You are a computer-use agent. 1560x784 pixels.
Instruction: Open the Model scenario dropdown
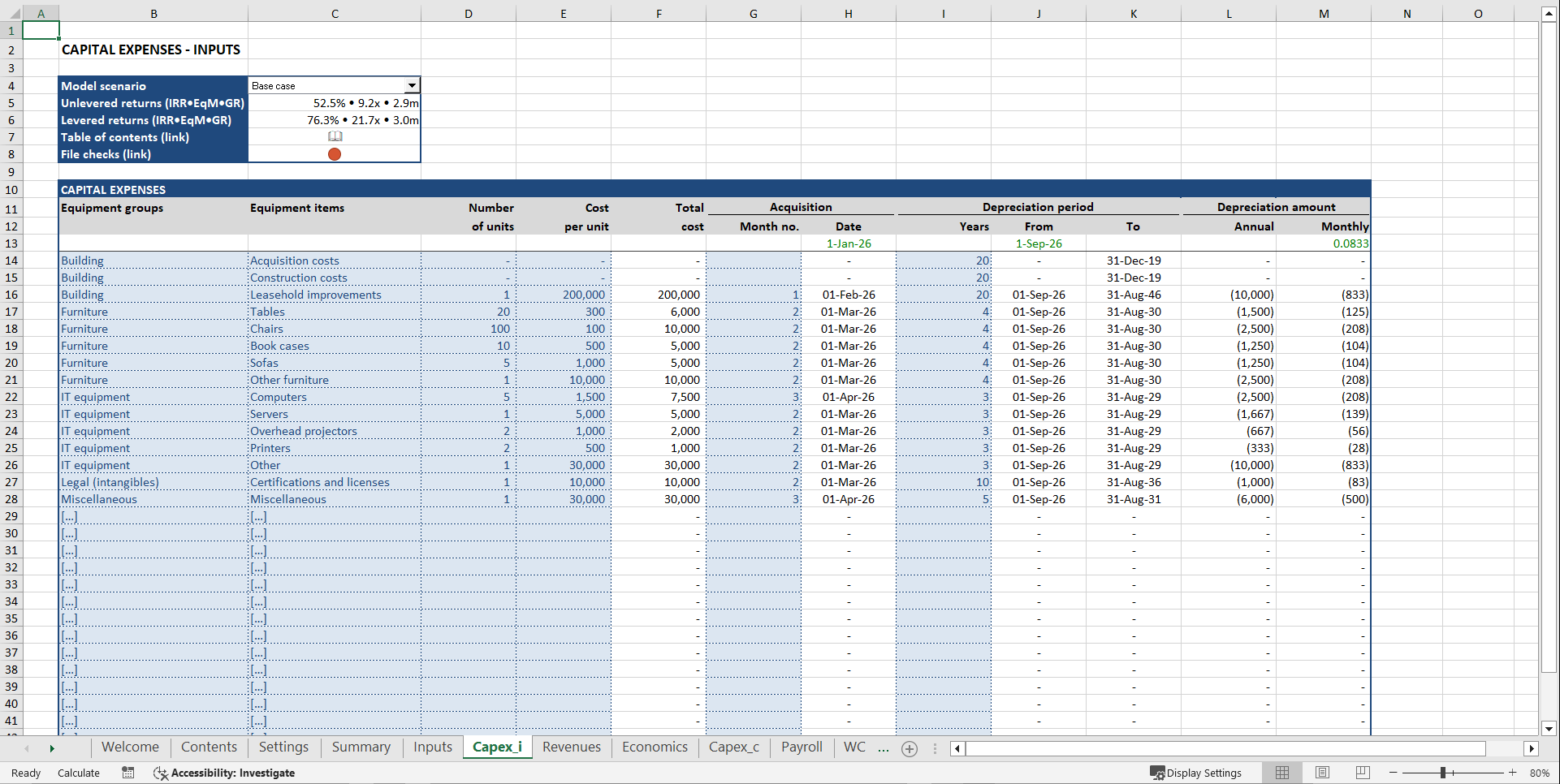click(x=413, y=84)
